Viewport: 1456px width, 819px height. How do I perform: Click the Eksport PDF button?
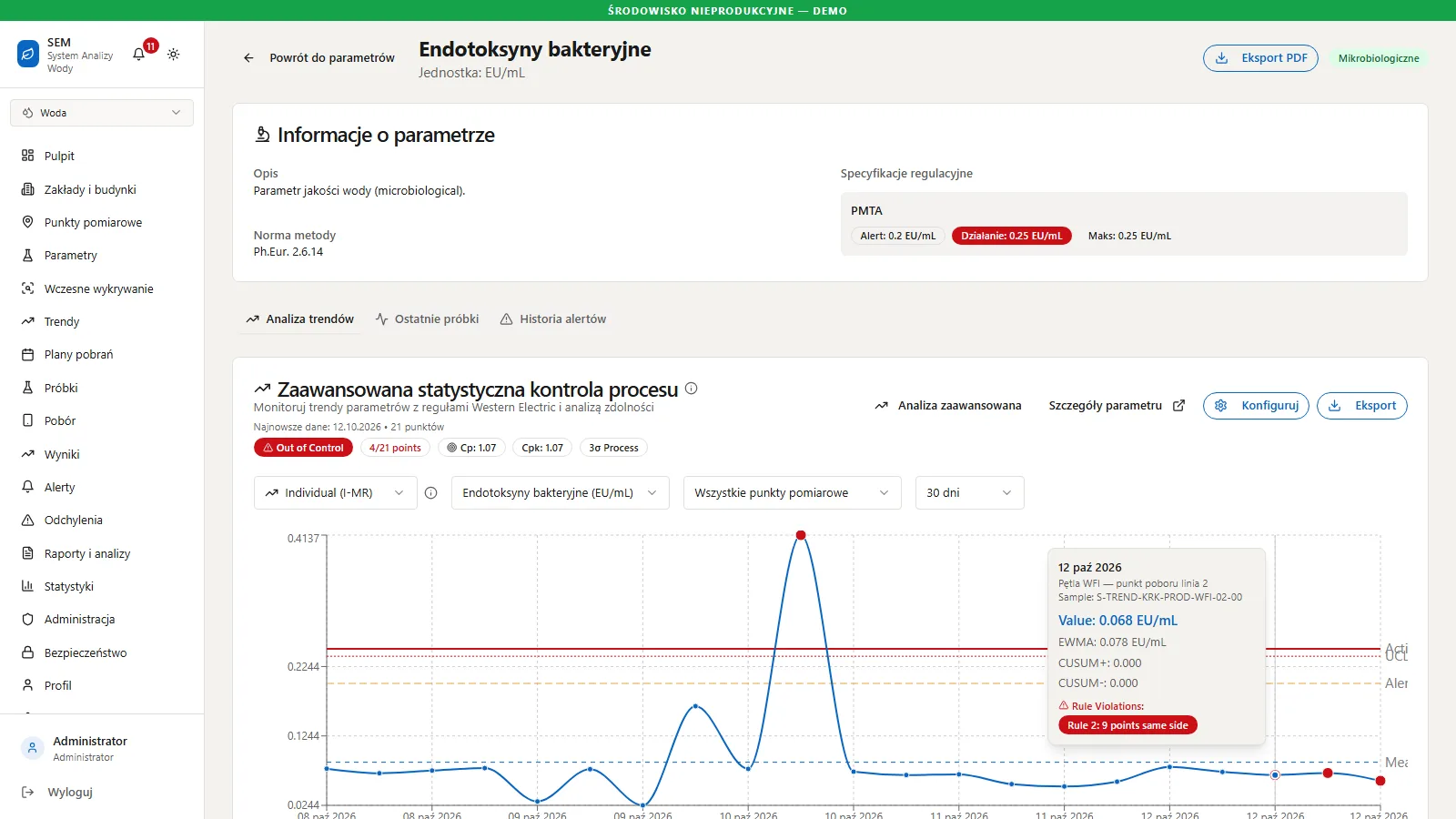point(1260,58)
